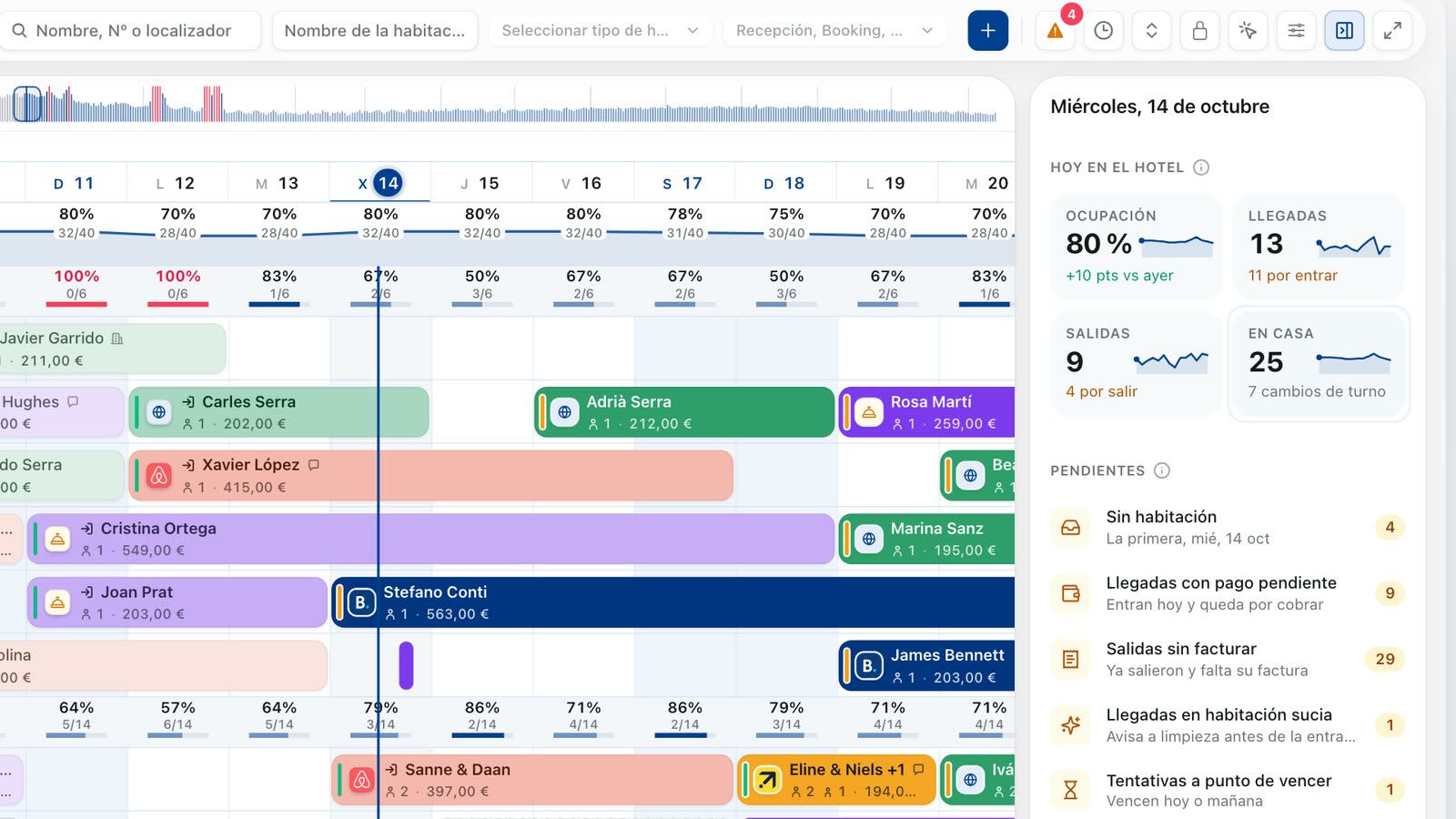
Task: Open Marina Sanz reservation block
Action: 926,539
